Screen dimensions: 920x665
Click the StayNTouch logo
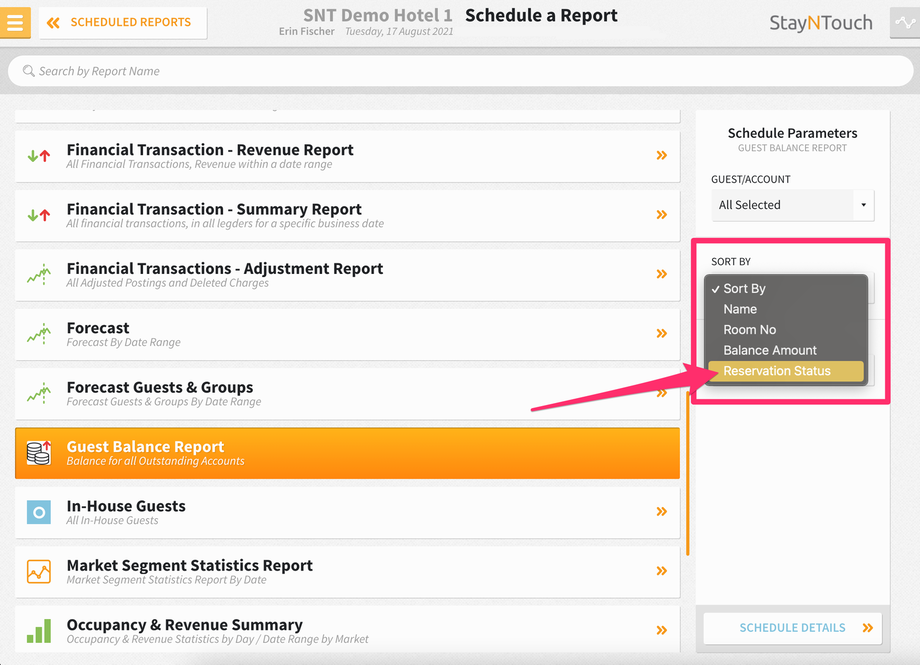[x=821, y=23]
